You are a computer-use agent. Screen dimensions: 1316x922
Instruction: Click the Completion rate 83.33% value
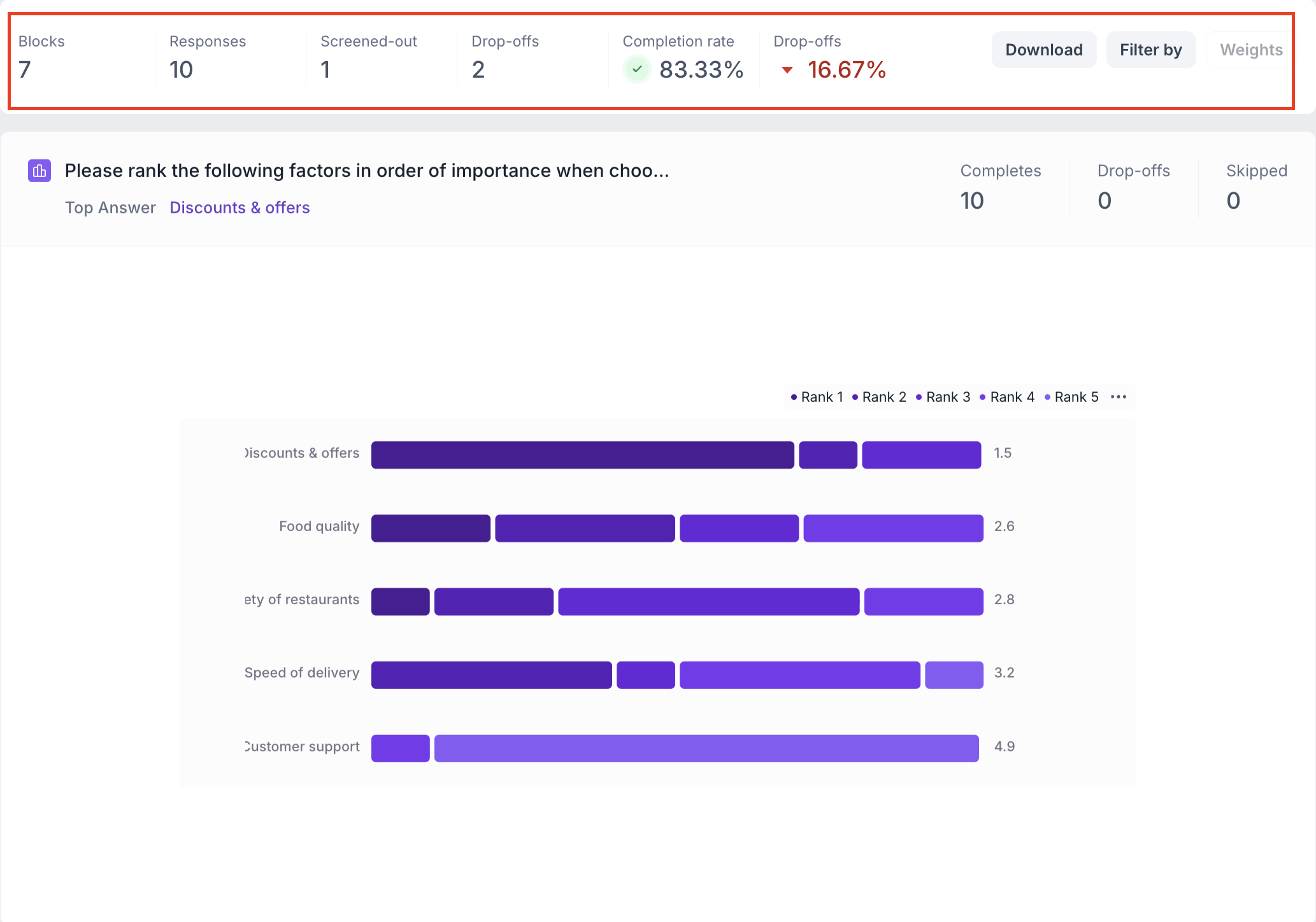pyautogui.click(x=701, y=69)
